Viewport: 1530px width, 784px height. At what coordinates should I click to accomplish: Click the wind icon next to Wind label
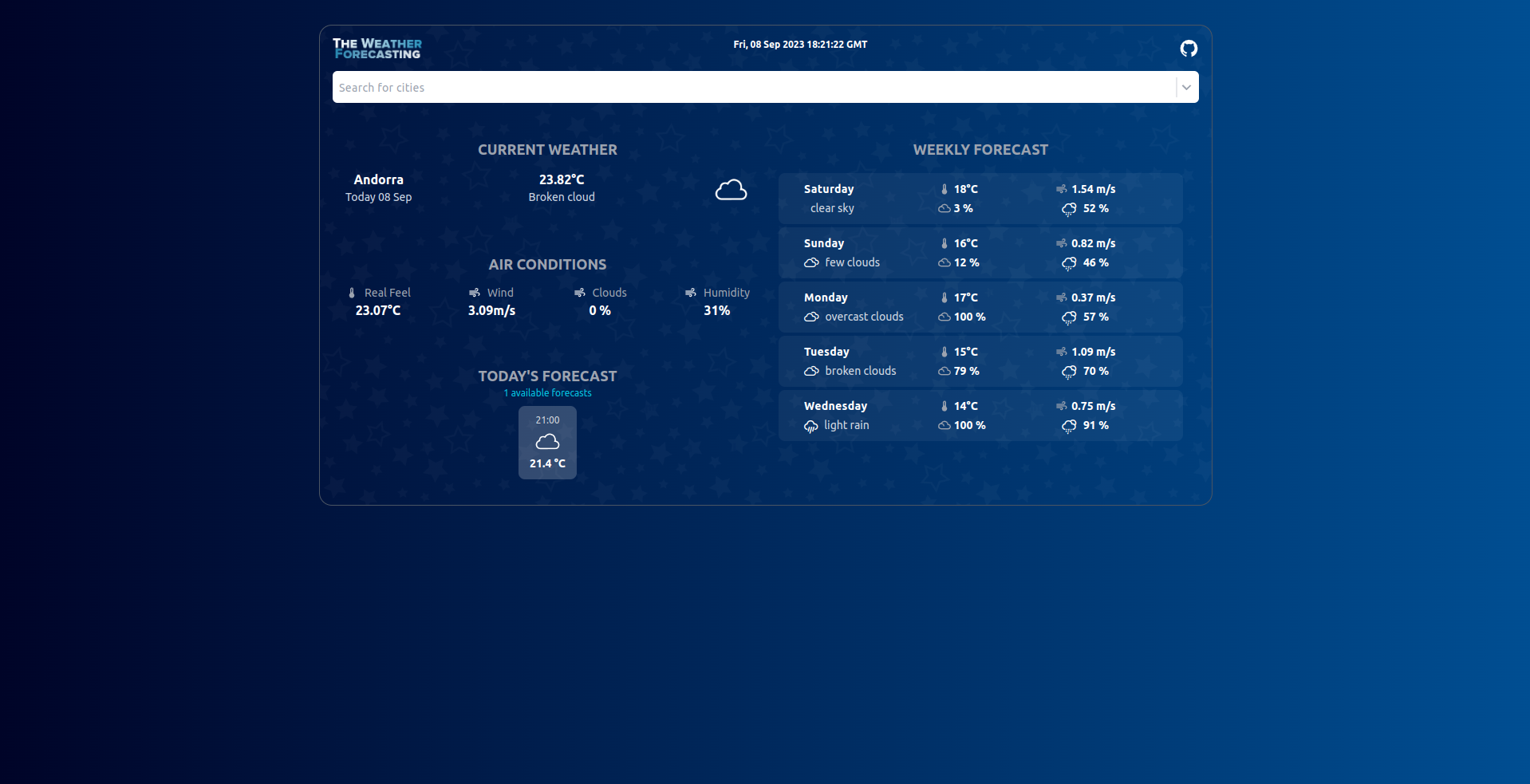coord(475,293)
